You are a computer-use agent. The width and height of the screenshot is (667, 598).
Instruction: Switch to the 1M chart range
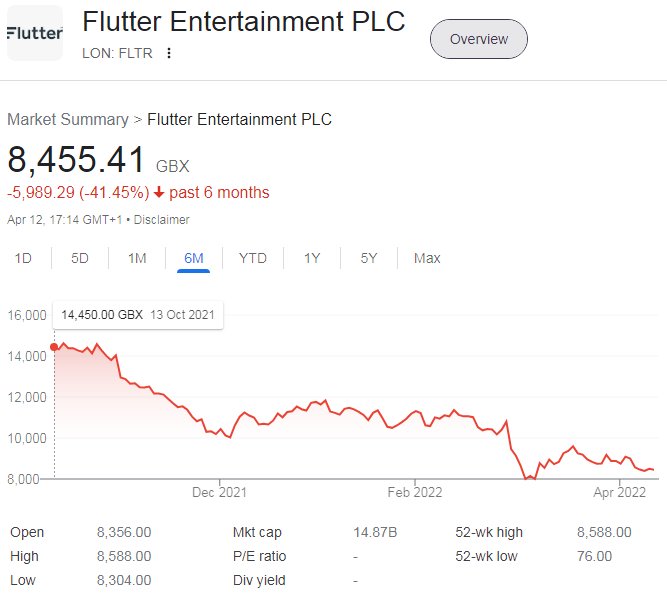tap(137, 258)
